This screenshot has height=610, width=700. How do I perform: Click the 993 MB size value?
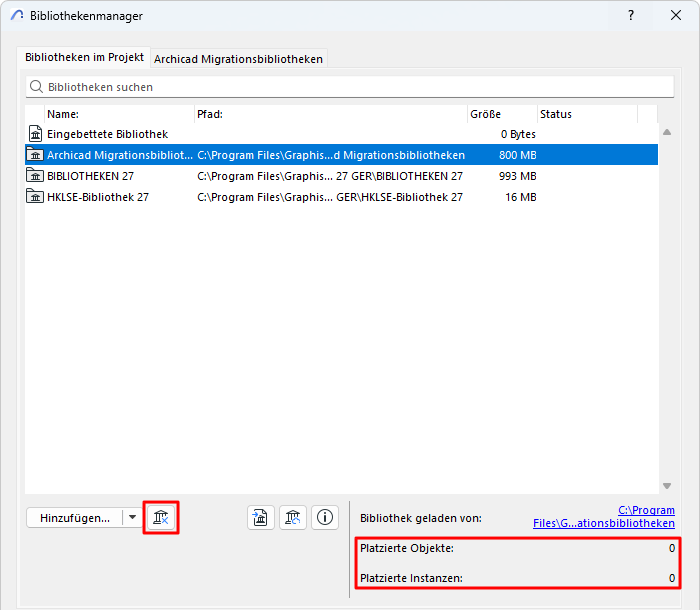517,176
